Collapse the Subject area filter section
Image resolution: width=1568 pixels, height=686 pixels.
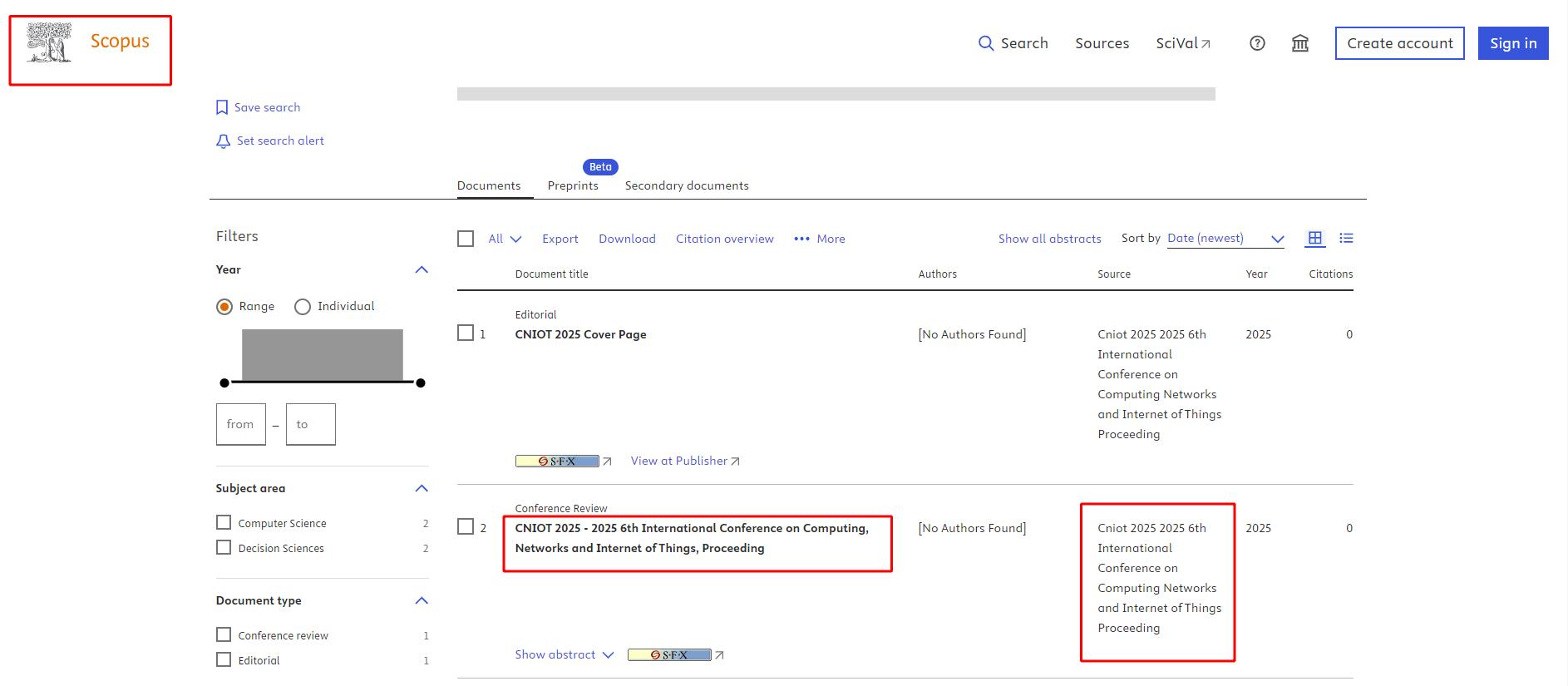422,488
